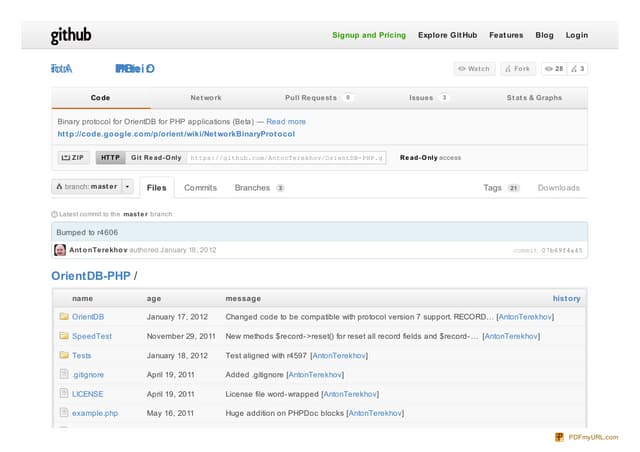Click AntonTerekhov's avatar in commit box
Viewport: 640px width, 452px height.
click(x=60, y=250)
